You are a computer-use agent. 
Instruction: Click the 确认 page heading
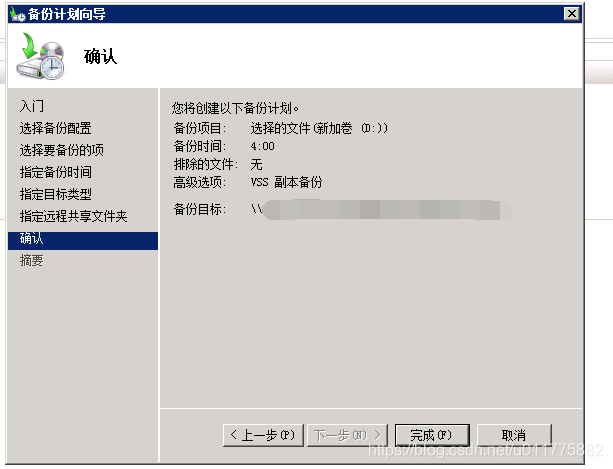100,56
